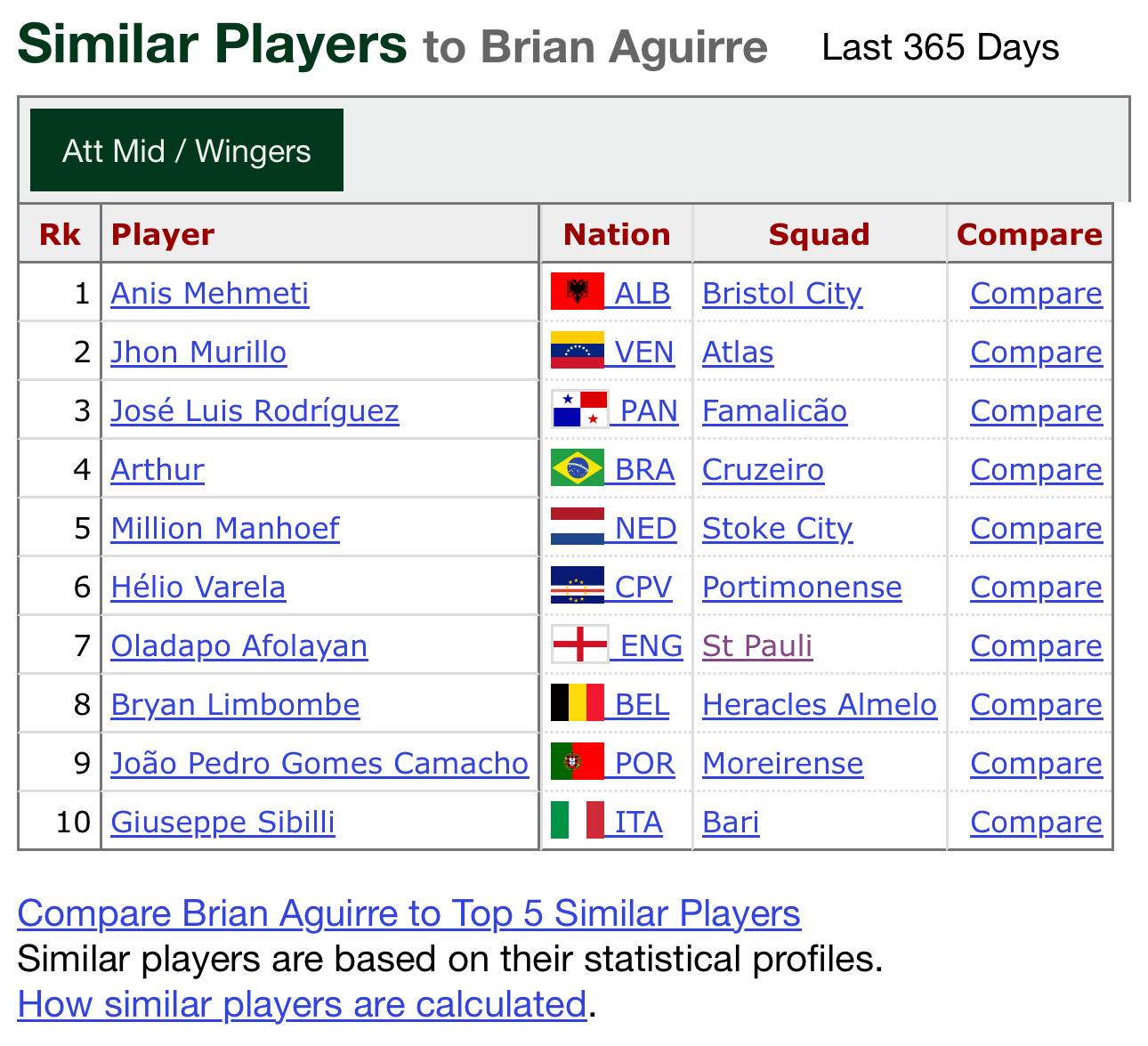Click the Belgium flag icon
This screenshot has height=1046, width=1148.
tap(578, 702)
